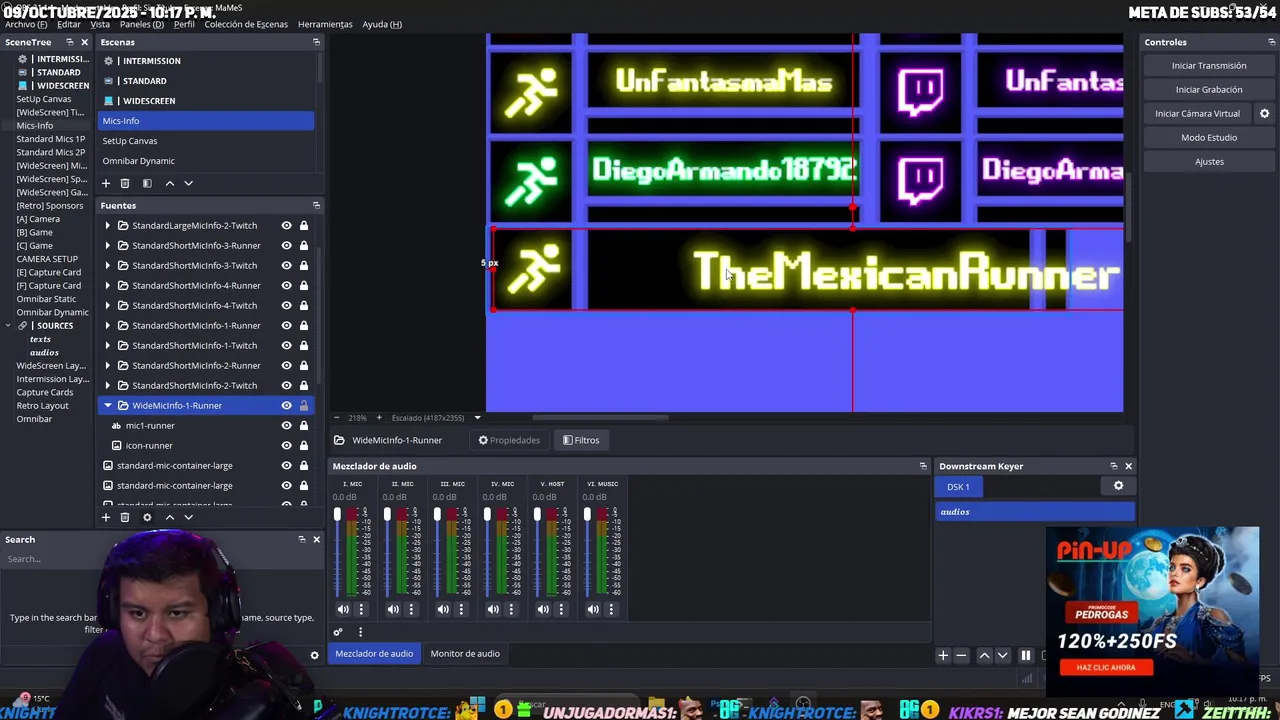Screen dimensions: 1280x720
Task: Collapse the SOURCES folder in SceneTree
Action: coord(9,325)
